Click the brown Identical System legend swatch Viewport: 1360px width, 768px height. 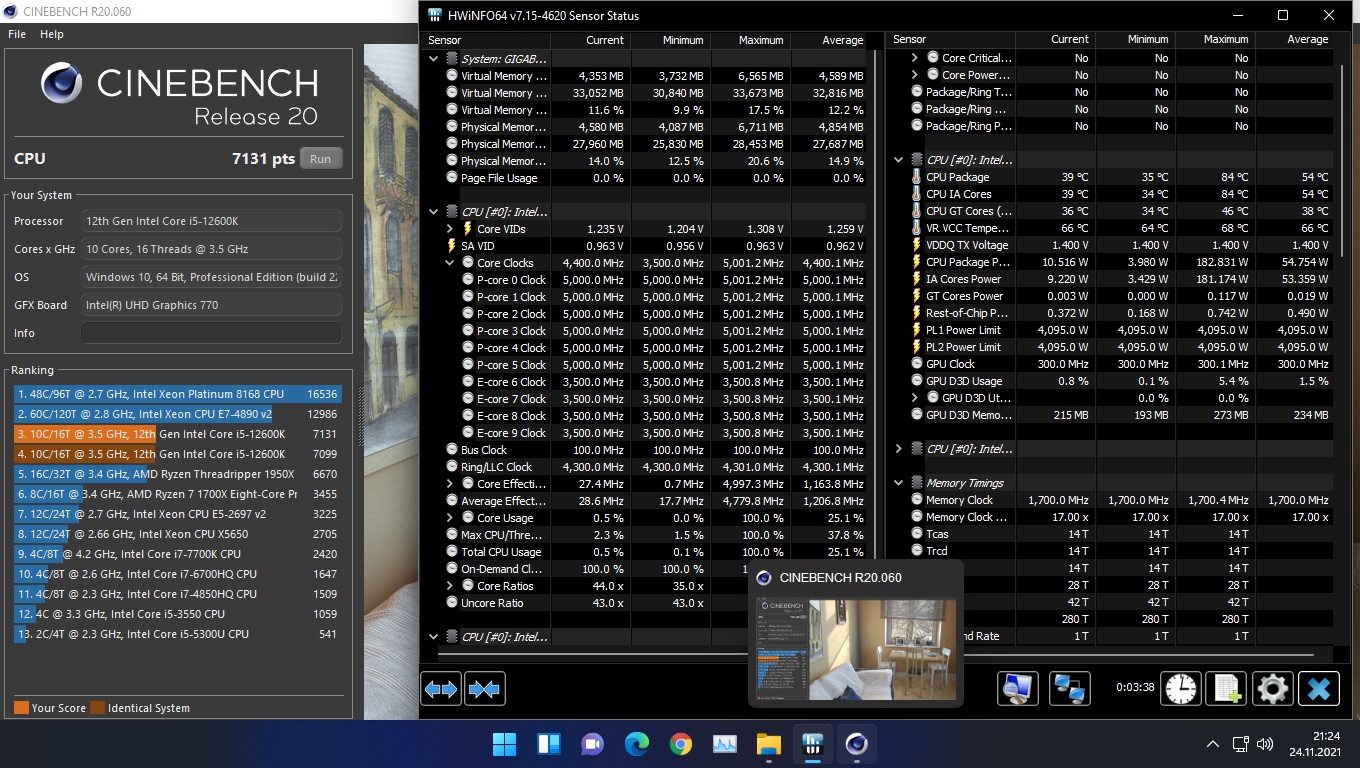[97, 708]
